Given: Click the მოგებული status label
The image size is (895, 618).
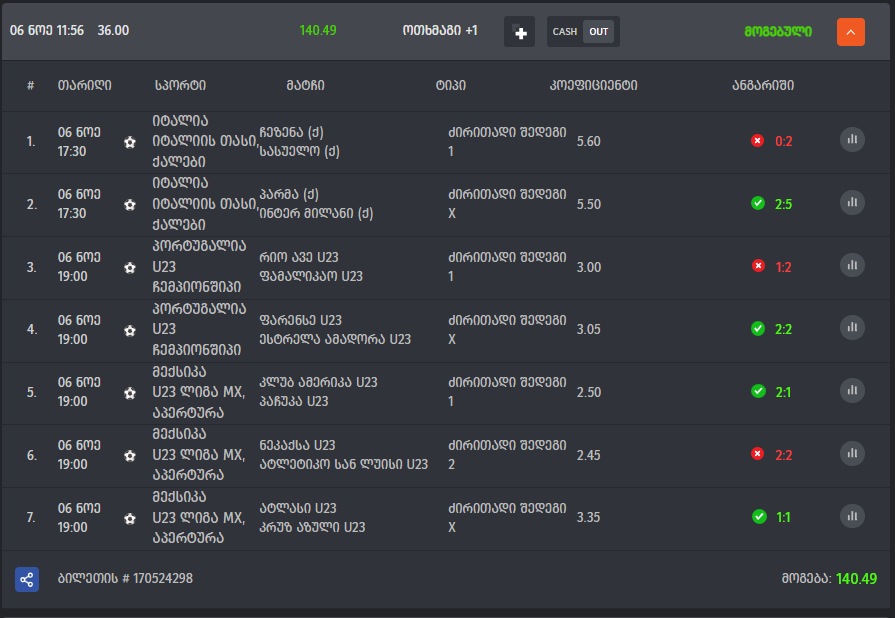Looking at the screenshot, I should [777, 32].
